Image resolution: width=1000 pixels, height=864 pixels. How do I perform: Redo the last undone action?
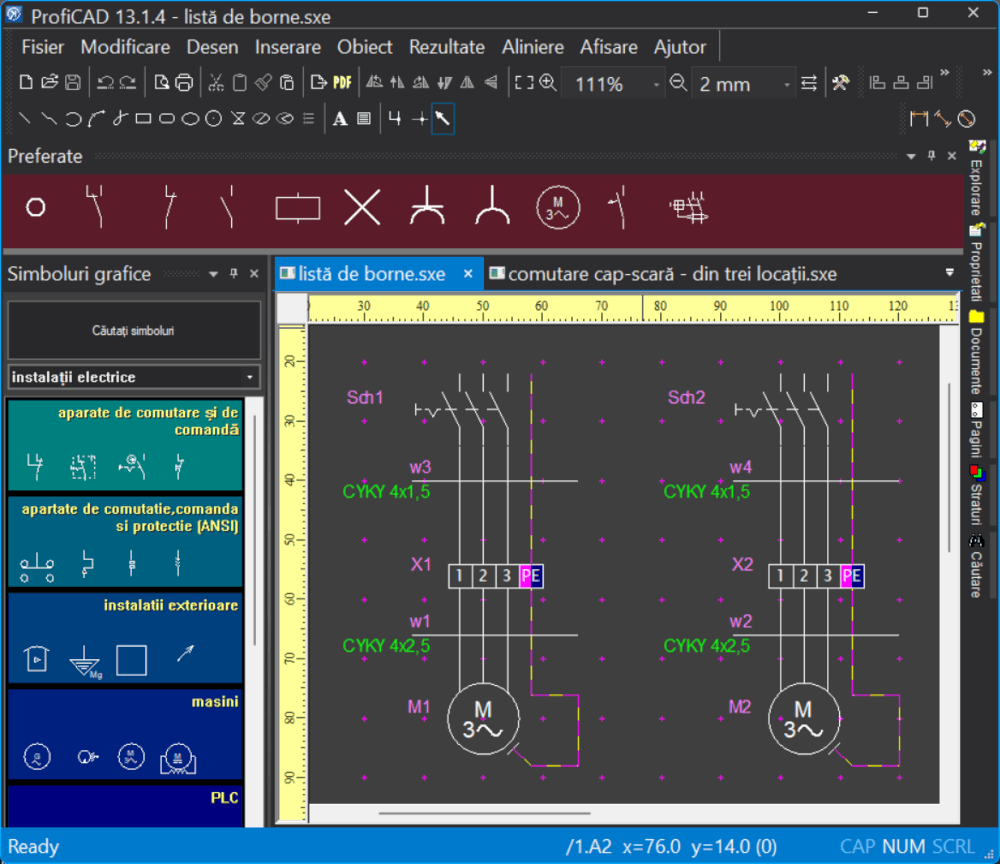(128, 83)
